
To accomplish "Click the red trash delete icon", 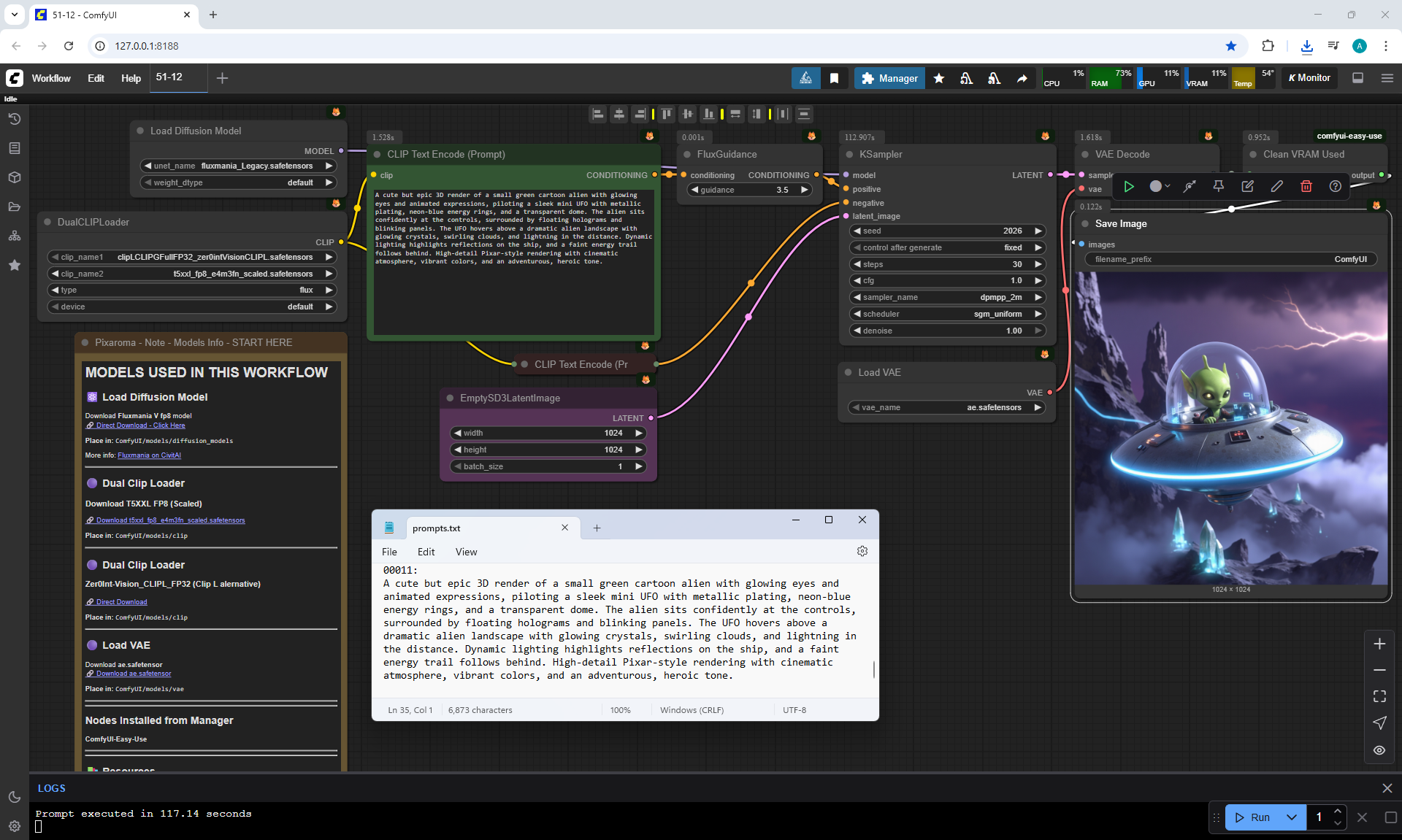I will [x=1306, y=186].
